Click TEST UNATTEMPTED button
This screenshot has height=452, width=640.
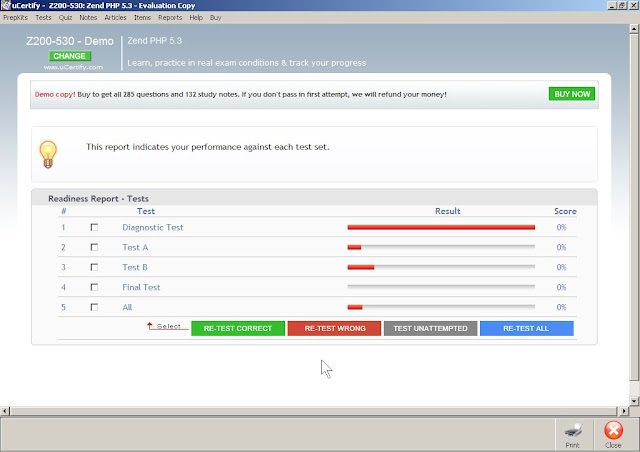pyautogui.click(x=430, y=328)
